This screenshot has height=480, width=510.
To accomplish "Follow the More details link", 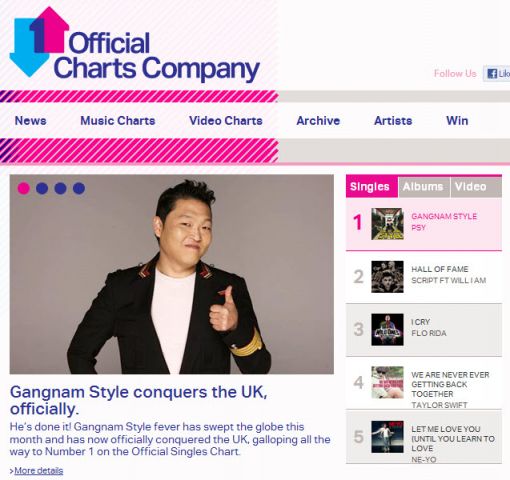I will (39, 471).
